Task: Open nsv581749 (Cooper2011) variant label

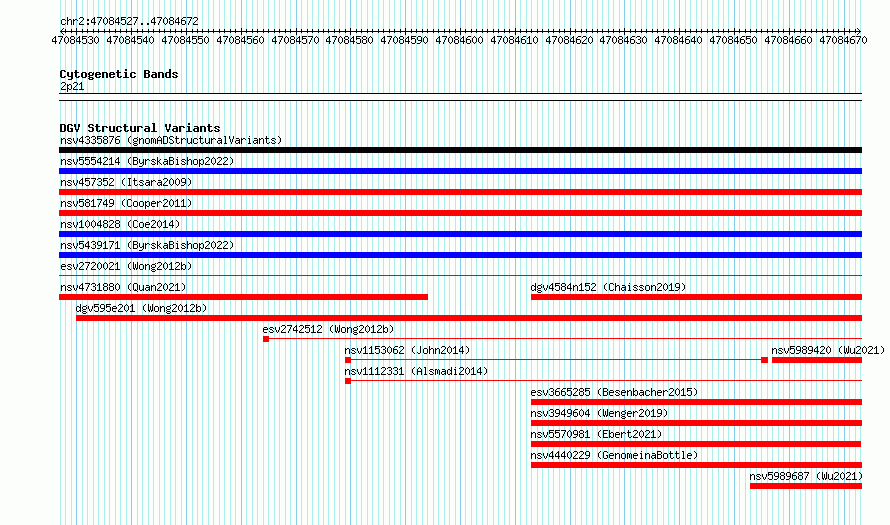Action: [126, 203]
